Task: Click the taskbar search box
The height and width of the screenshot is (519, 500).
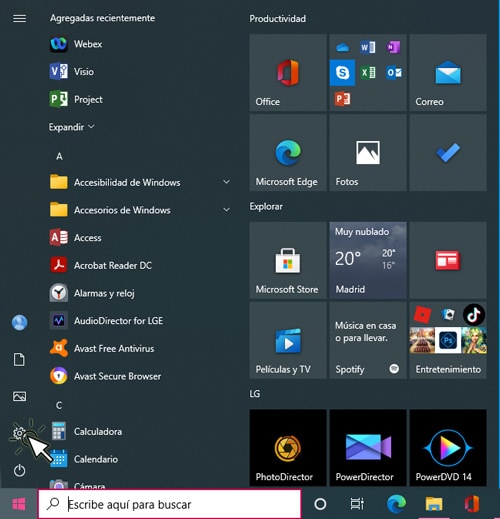Action: [x=170, y=504]
